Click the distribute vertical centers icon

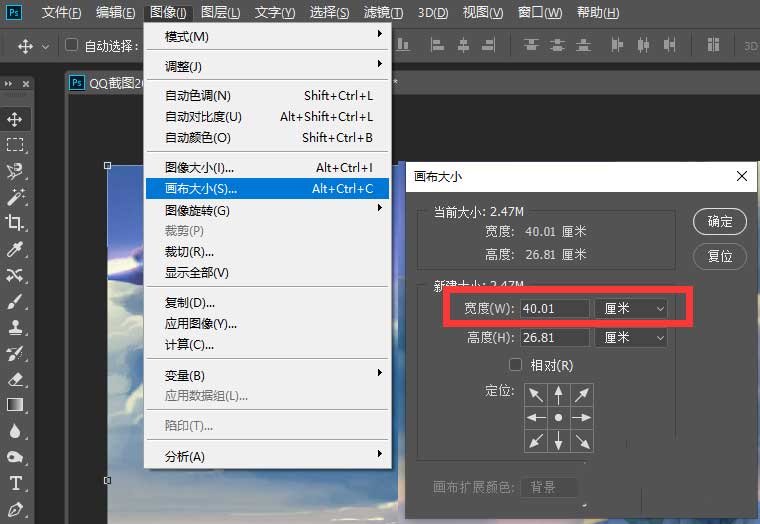(557, 45)
